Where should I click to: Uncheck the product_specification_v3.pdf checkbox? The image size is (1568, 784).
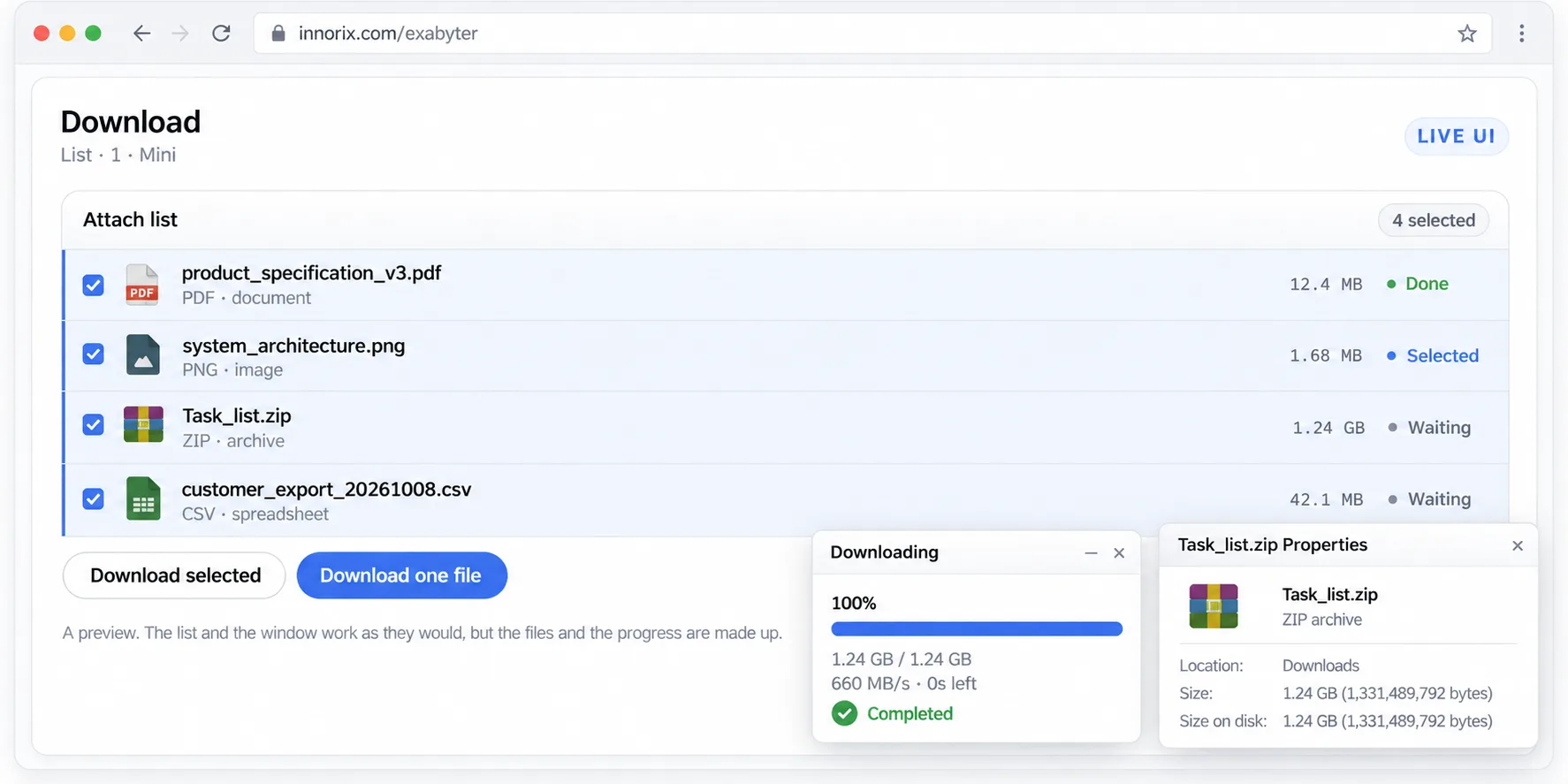[93, 285]
